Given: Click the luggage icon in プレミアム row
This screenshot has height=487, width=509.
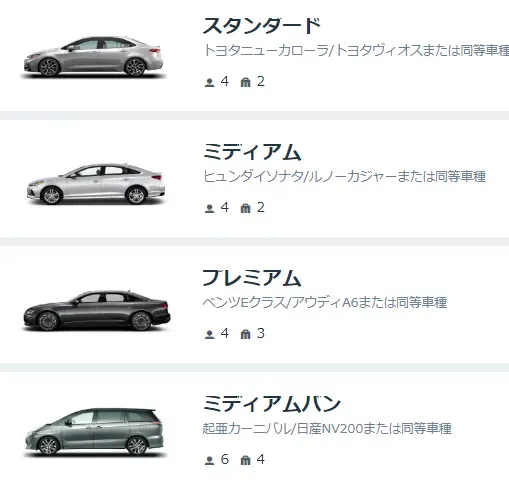Looking at the screenshot, I should pyautogui.click(x=245, y=334).
